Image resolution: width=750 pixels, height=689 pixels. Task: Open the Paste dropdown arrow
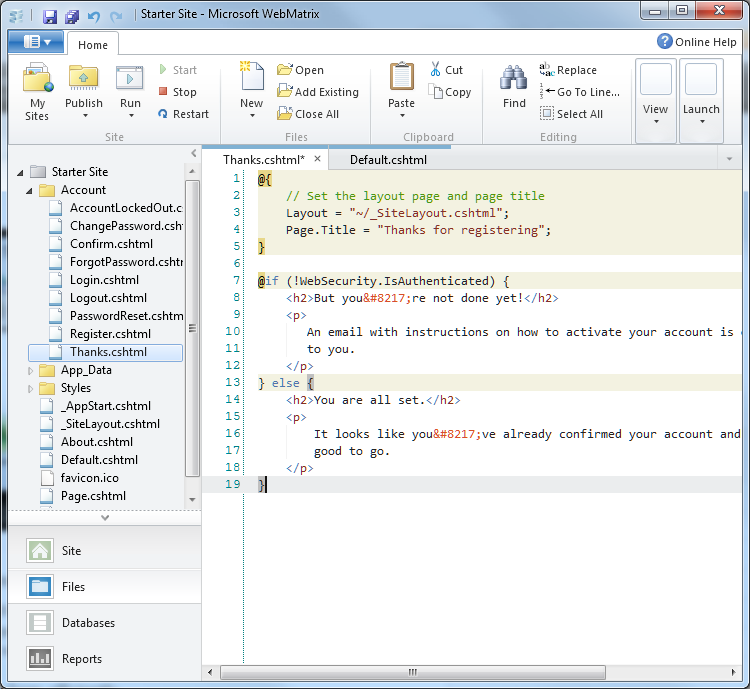coord(402,116)
